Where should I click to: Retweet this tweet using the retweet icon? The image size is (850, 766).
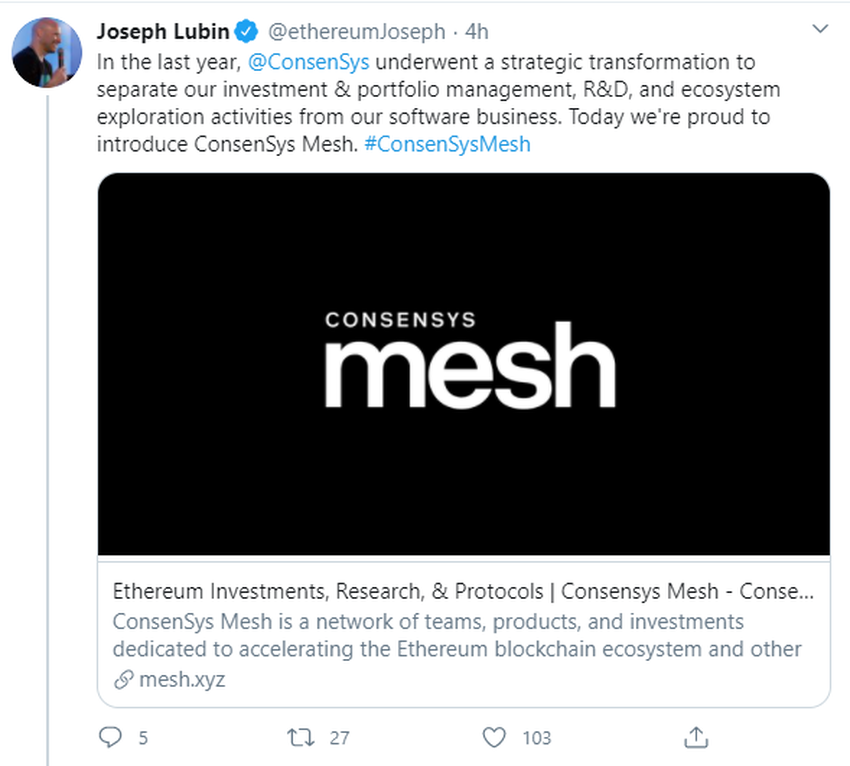point(299,738)
